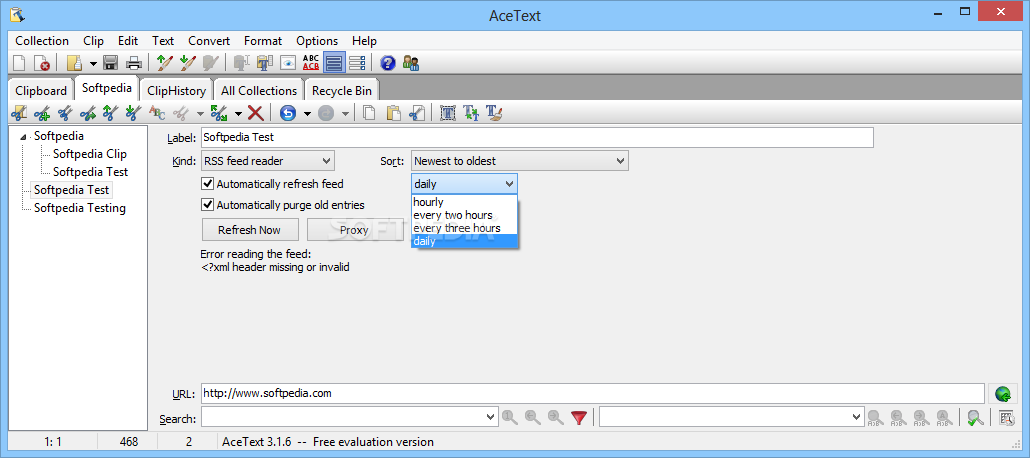
Task: Click the brush with green up arrow icon
Action: [164, 63]
